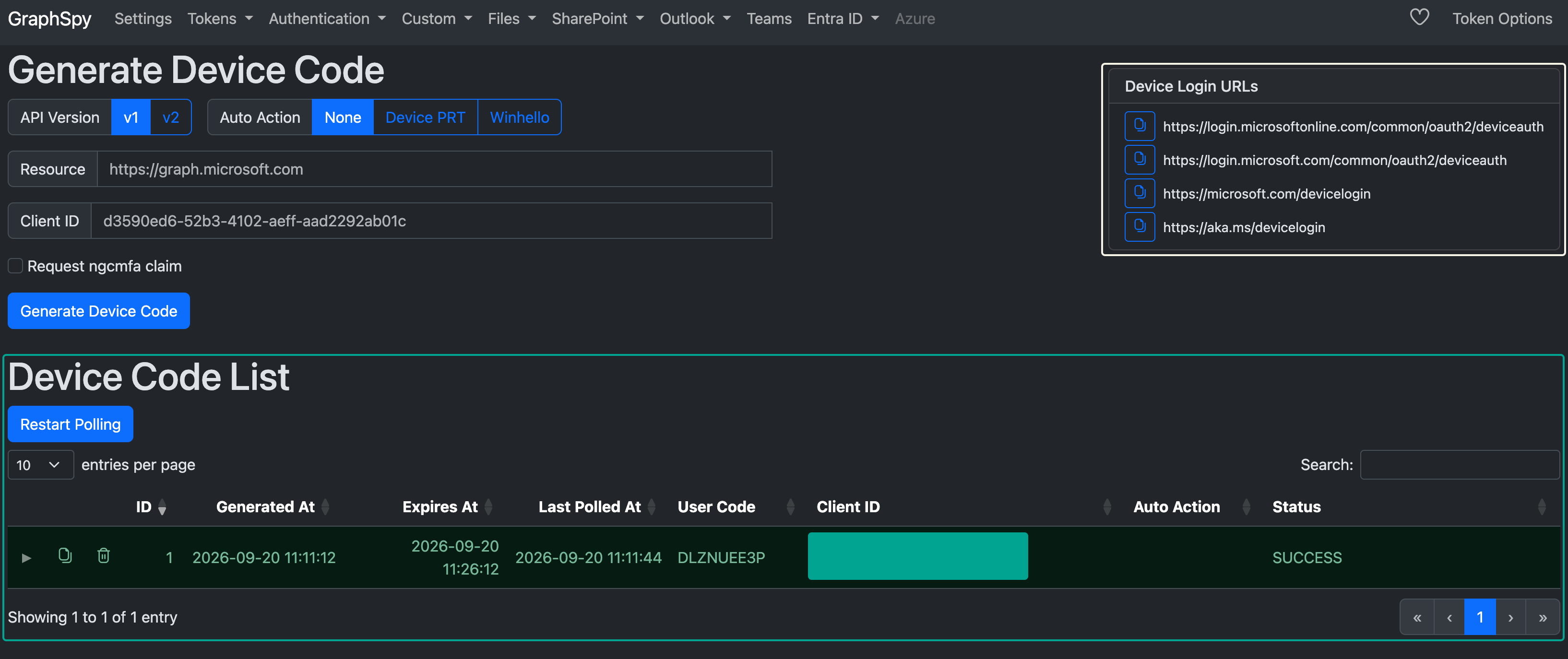
Task: Go to previous page of results
Action: [x=1449, y=617]
